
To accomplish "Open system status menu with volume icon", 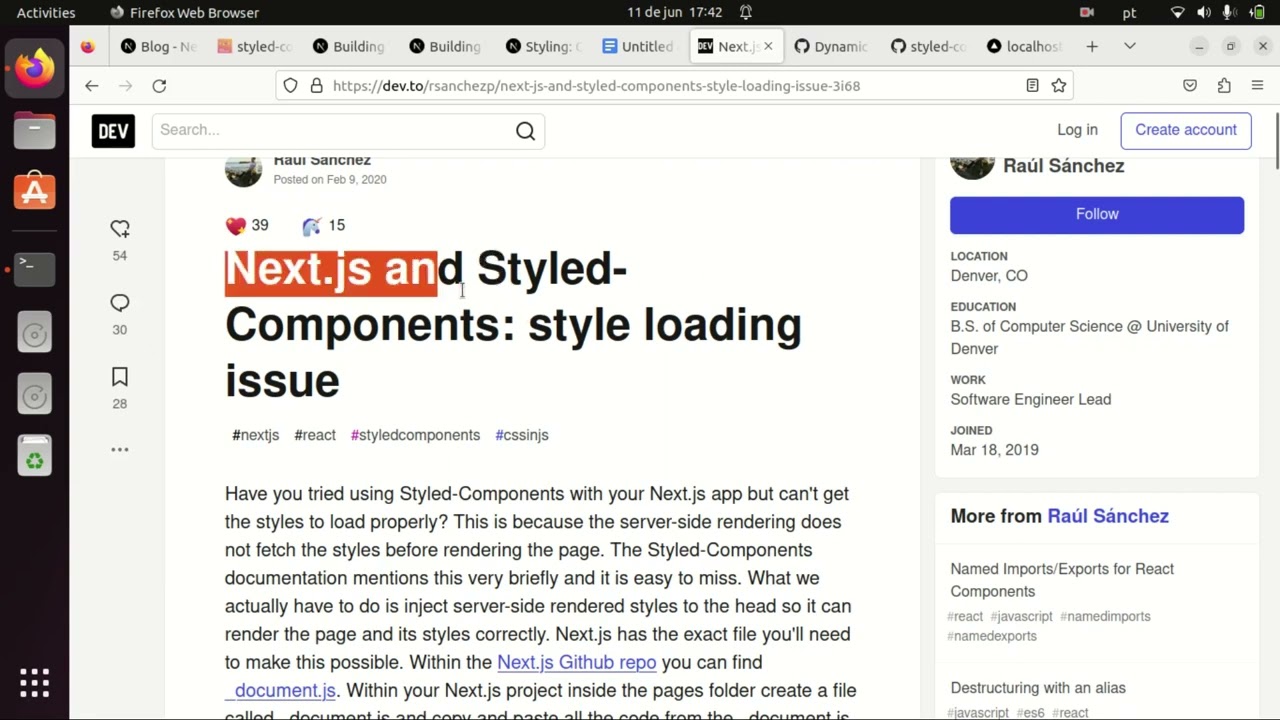I will pyautogui.click(x=1204, y=12).
